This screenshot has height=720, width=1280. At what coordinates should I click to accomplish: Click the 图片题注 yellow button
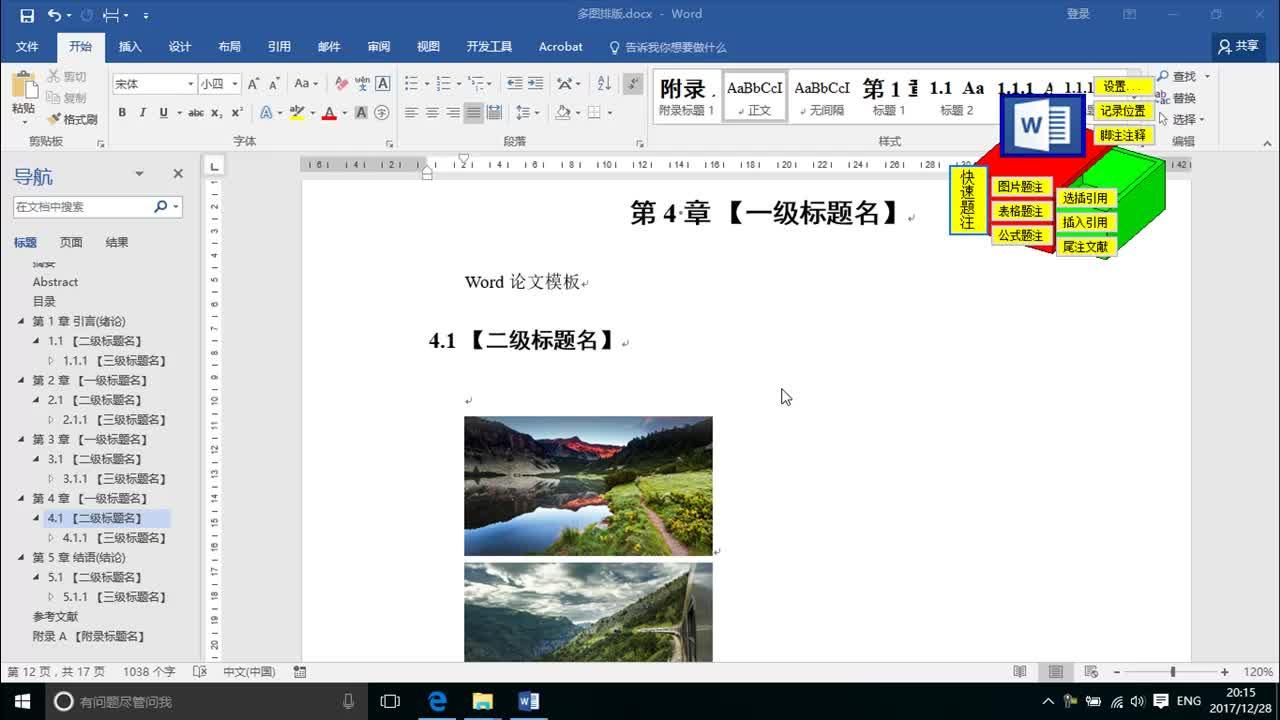click(1020, 187)
